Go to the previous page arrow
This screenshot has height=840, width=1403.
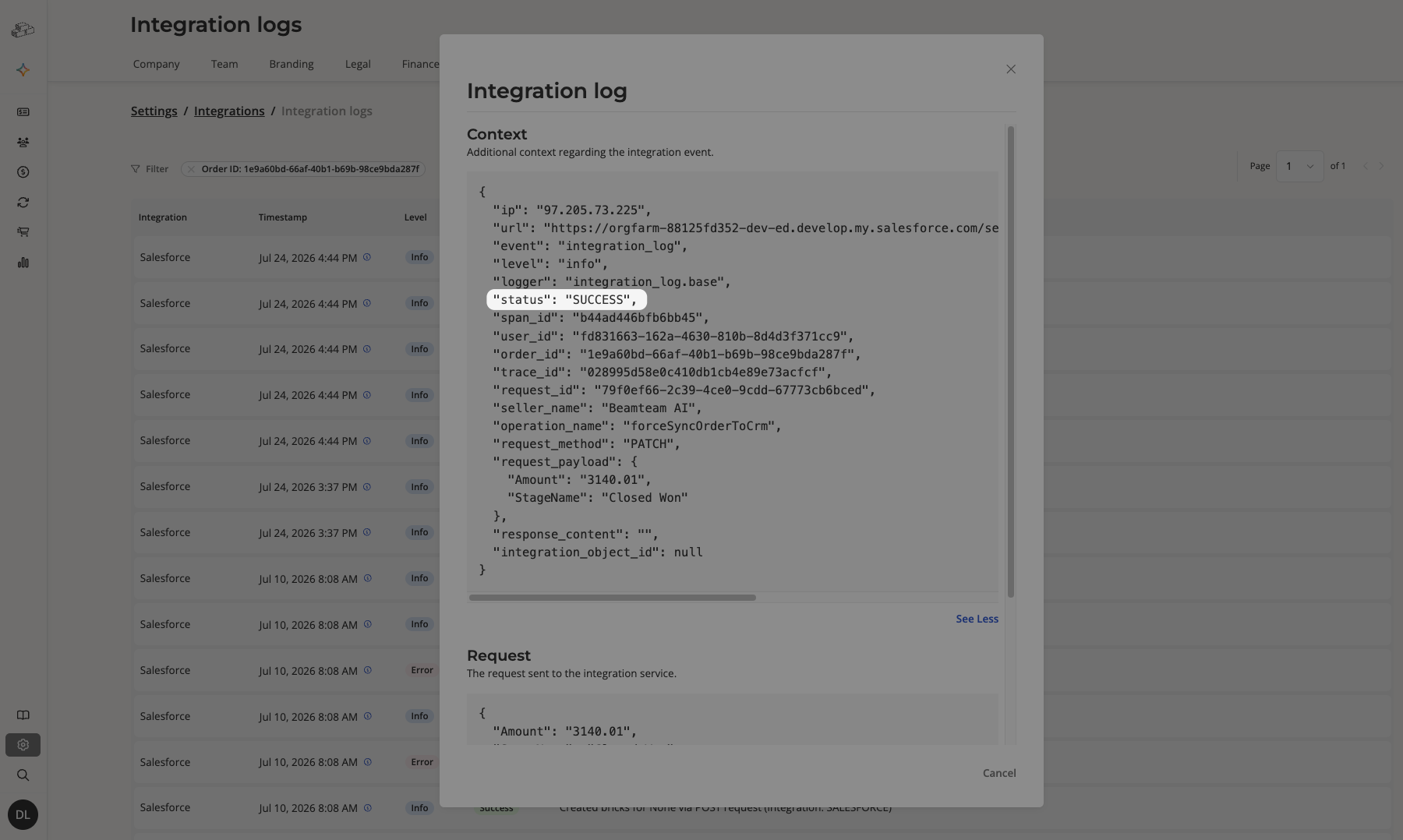click(1365, 166)
